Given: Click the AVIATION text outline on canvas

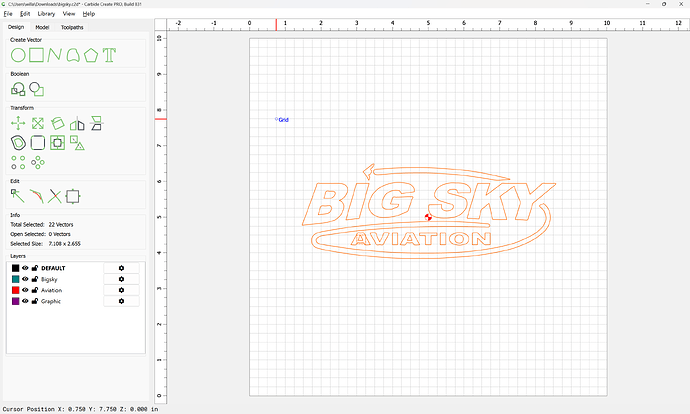Looking at the screenshot, I should click(421, 239).
